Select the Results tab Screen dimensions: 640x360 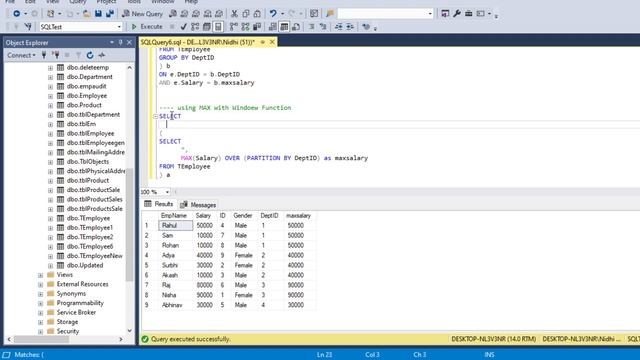tap(159, 204)
